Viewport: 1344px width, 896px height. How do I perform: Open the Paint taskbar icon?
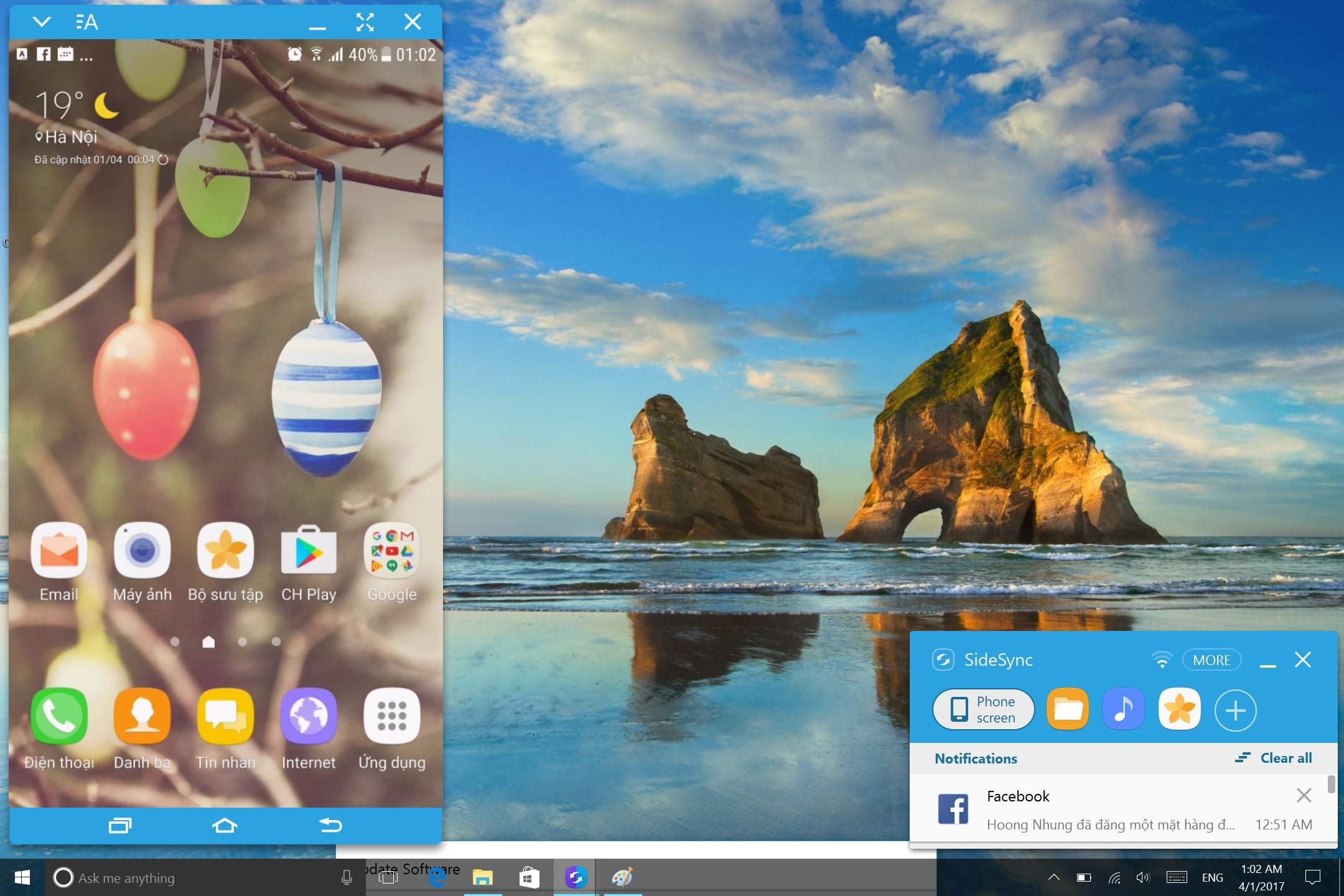click(x=622, y=877)
